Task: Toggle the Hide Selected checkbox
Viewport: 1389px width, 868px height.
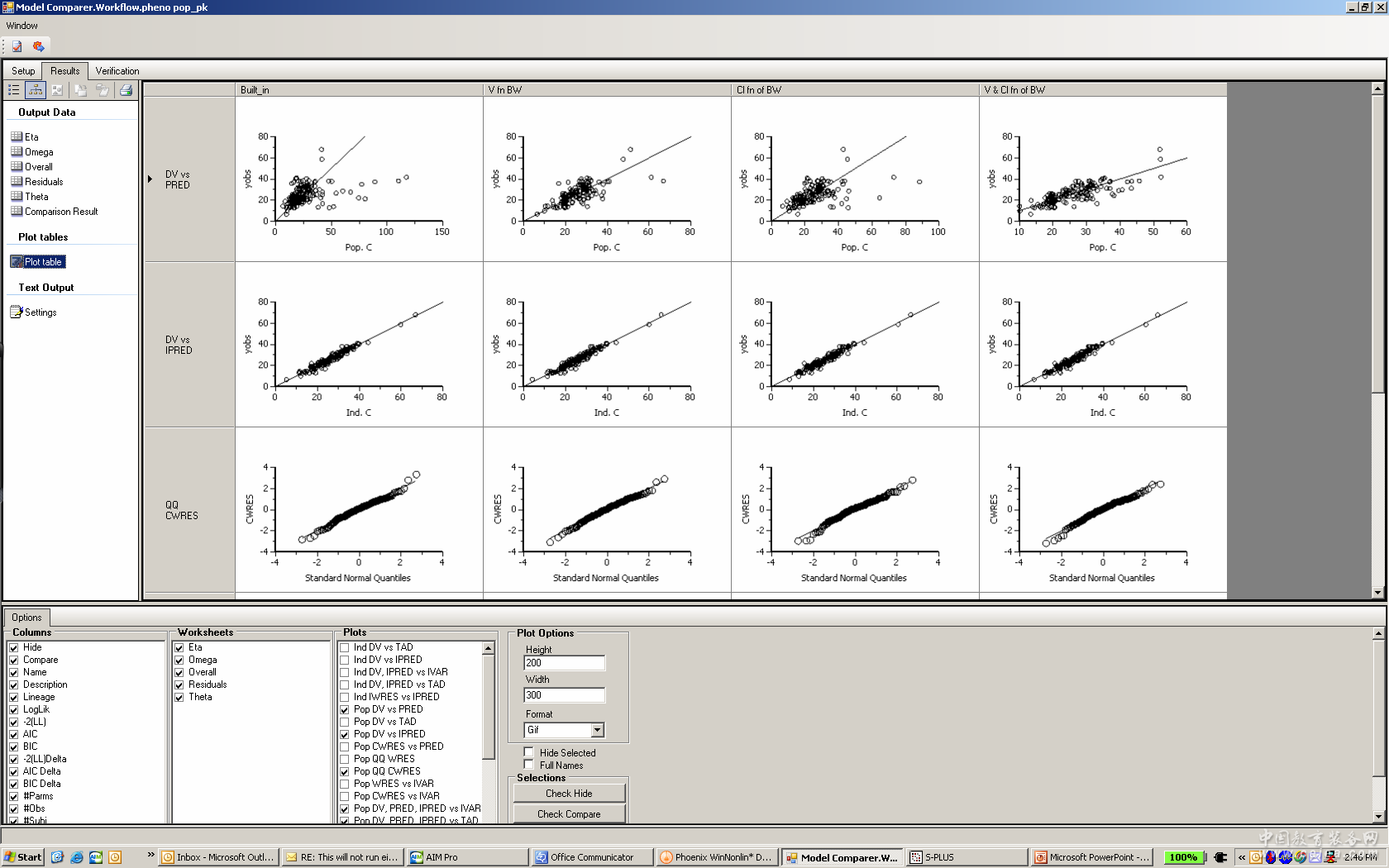Action: 529,752
